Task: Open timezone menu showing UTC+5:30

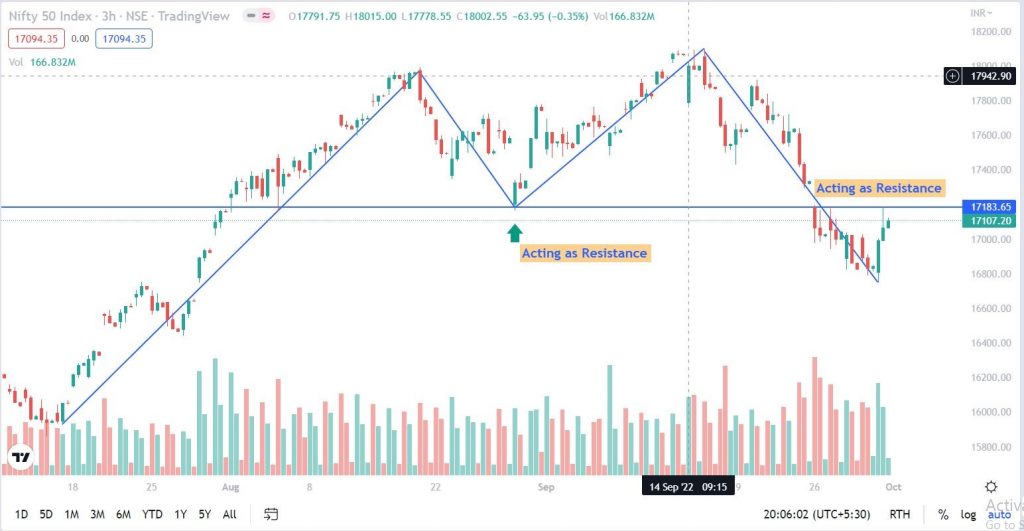Action: click(817, 515)
